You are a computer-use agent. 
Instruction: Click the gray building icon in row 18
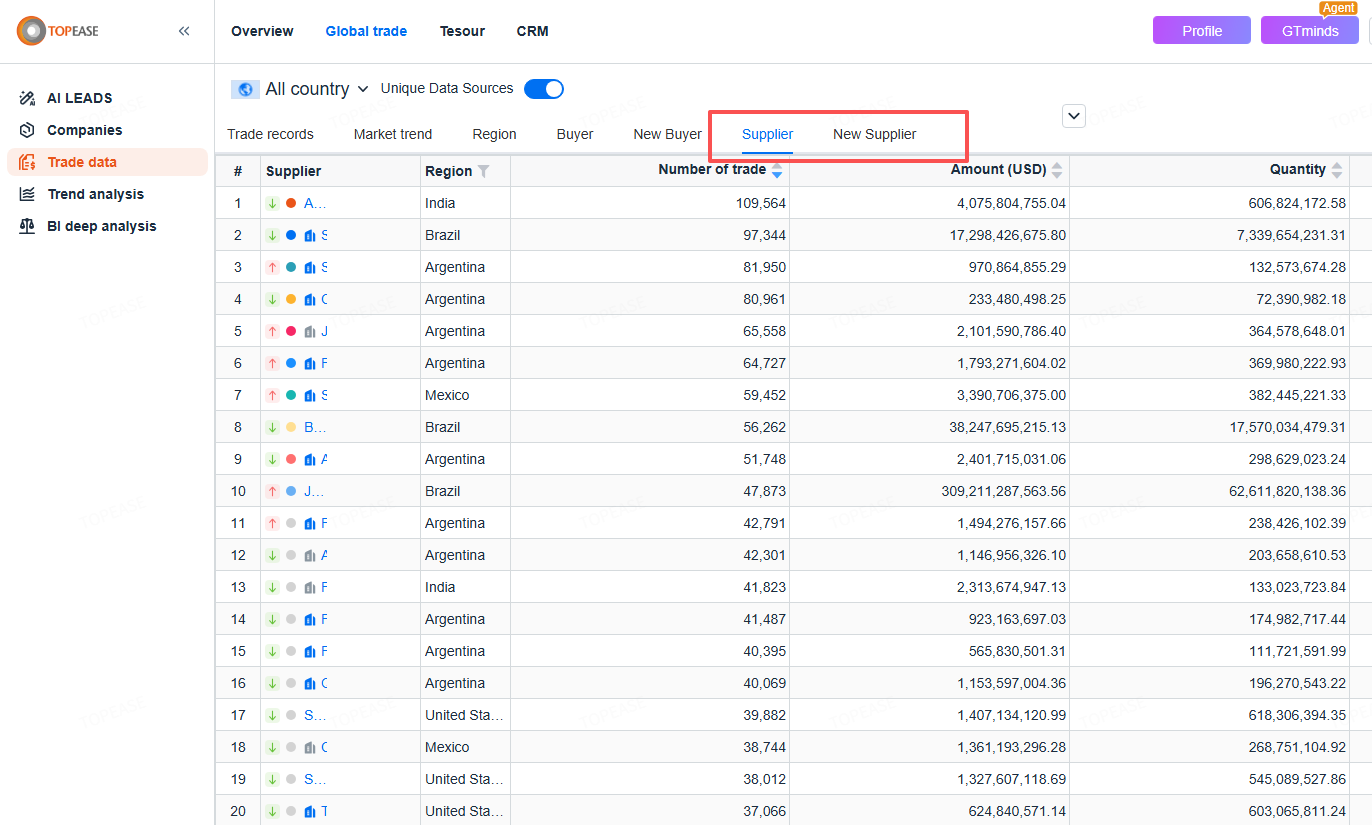tap(310, 747)
